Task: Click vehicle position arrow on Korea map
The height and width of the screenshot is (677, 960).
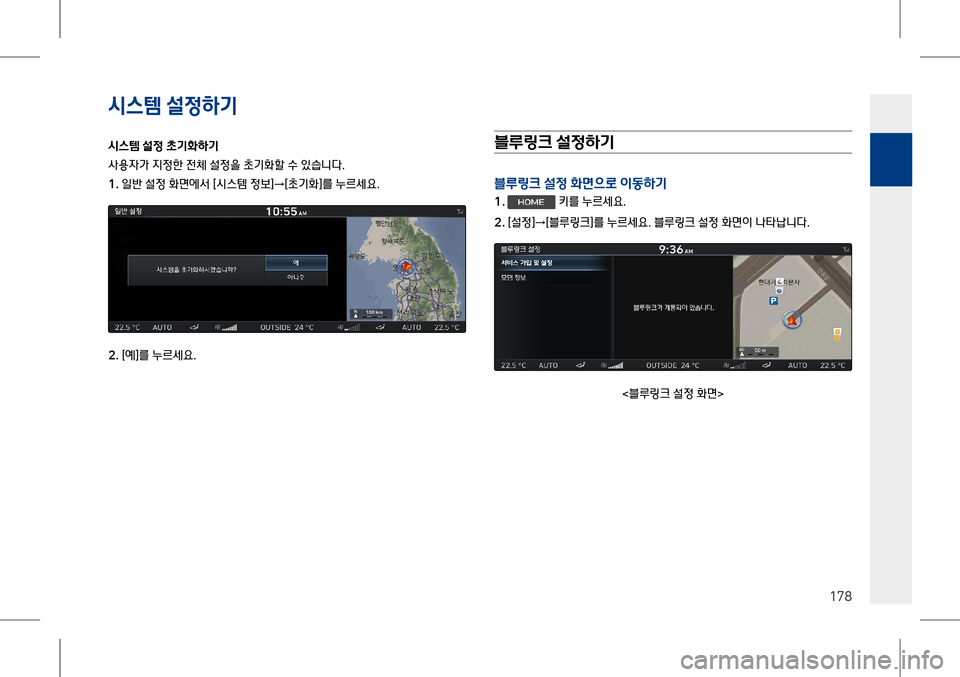Action: [405, 267]
